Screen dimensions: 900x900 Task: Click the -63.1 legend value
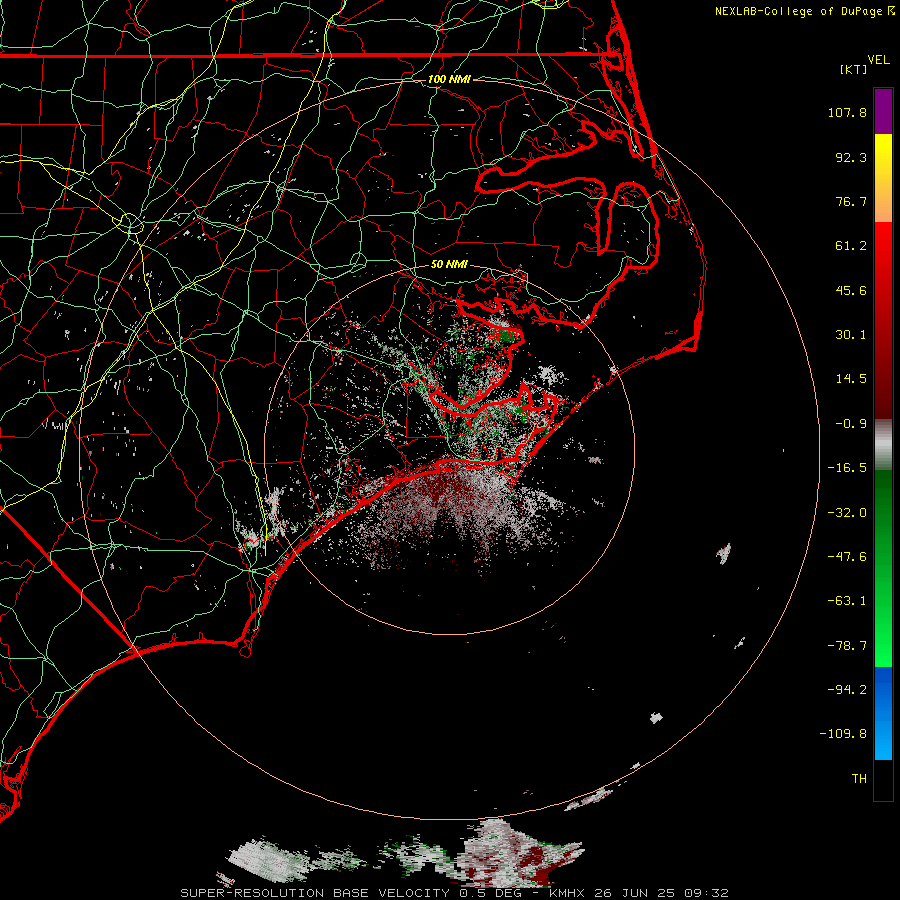(x=847, y=601)
